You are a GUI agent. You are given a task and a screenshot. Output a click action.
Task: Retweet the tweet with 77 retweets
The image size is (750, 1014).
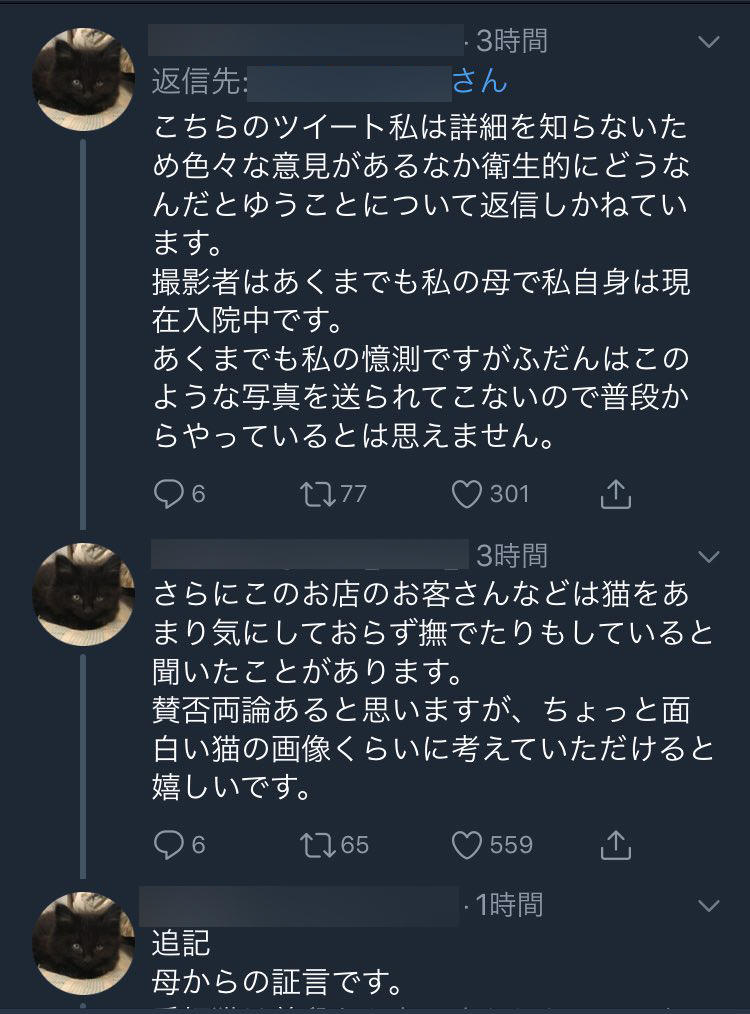point(318,493)
